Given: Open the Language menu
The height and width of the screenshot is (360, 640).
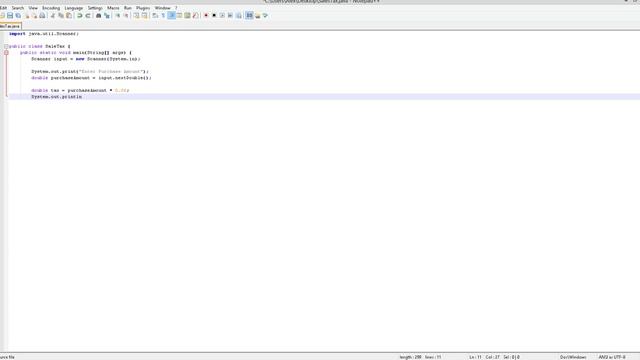Looking at the screenshot, I should (73, 8).
